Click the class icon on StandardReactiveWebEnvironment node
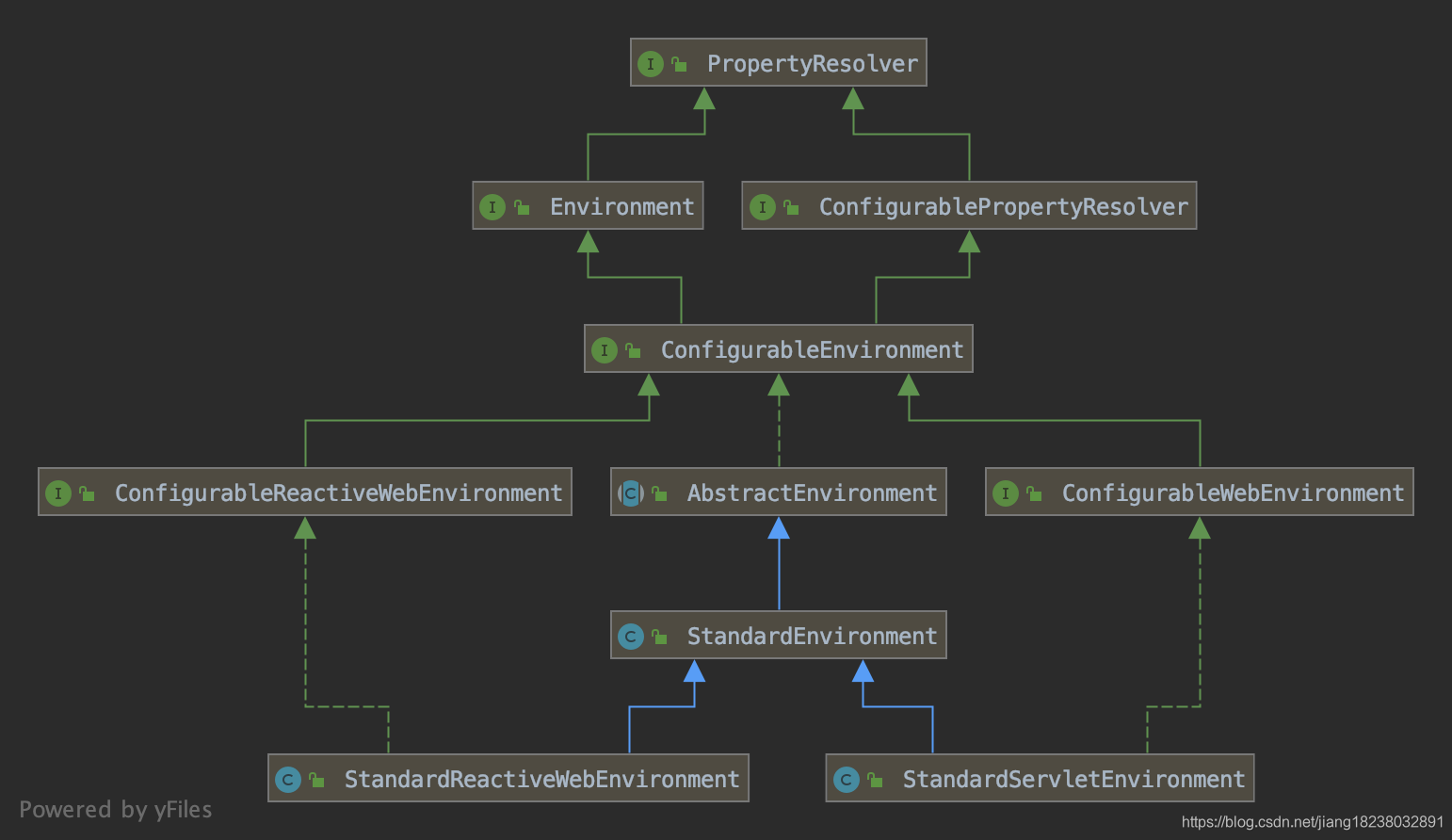This screenshot has width=1452, height=840. point(288,780)
